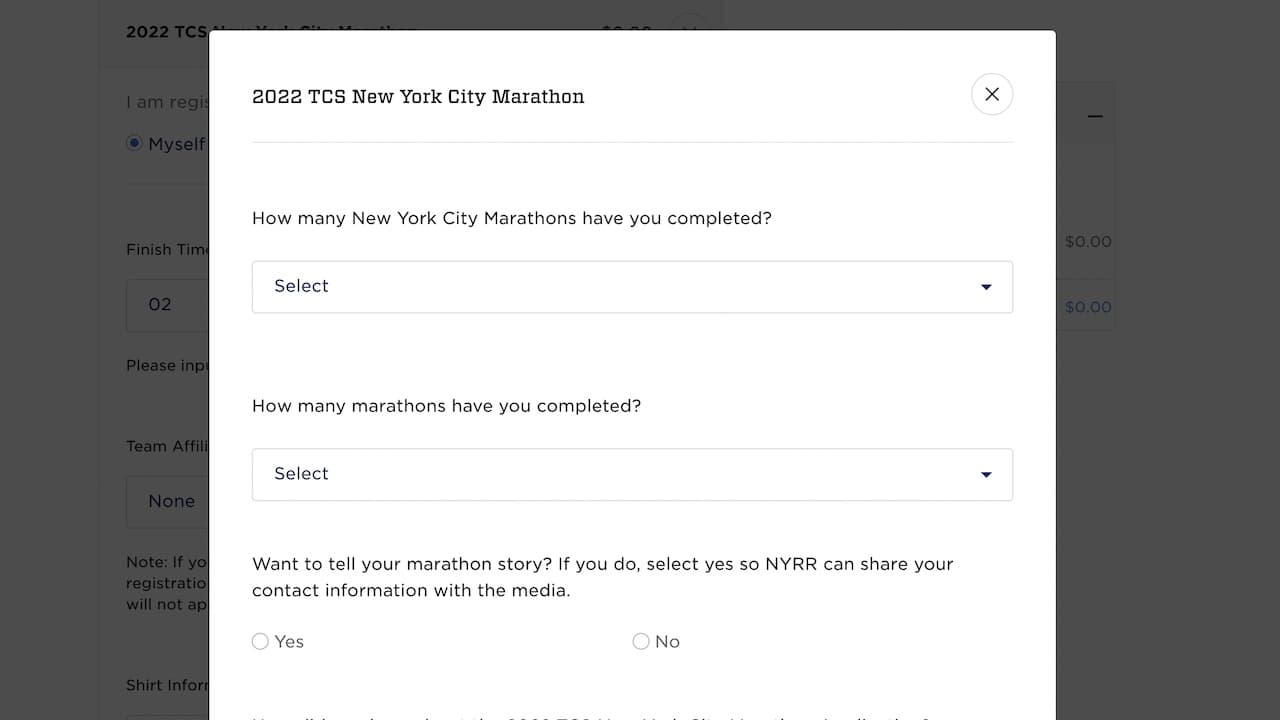This screenshot has height=720, width=1280.
Task: Open the marathons completed dropdown
Action: click(632, 475)
